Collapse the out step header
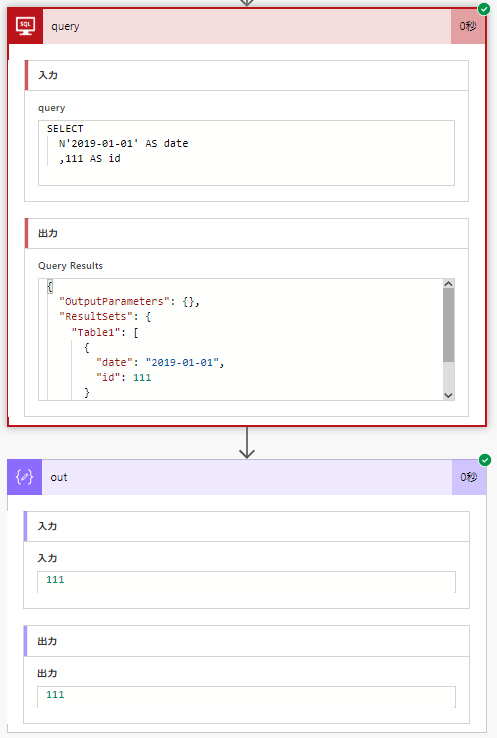497x738 pixels. pyautogui.click(x=247, y=477)
